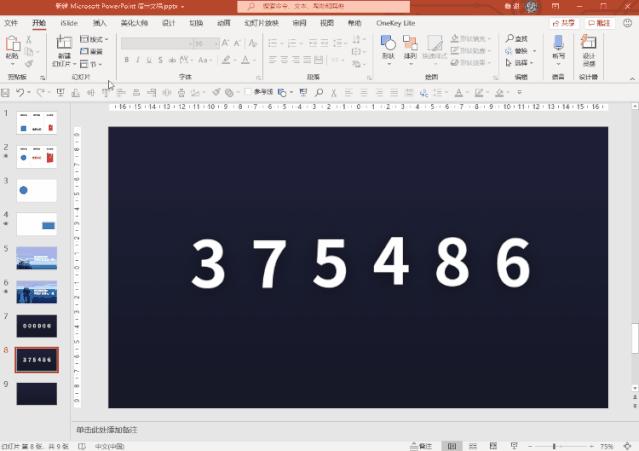The image size is (639, 451).
Task: Adjust the zoom slider handle
Action: click(554, 447)
